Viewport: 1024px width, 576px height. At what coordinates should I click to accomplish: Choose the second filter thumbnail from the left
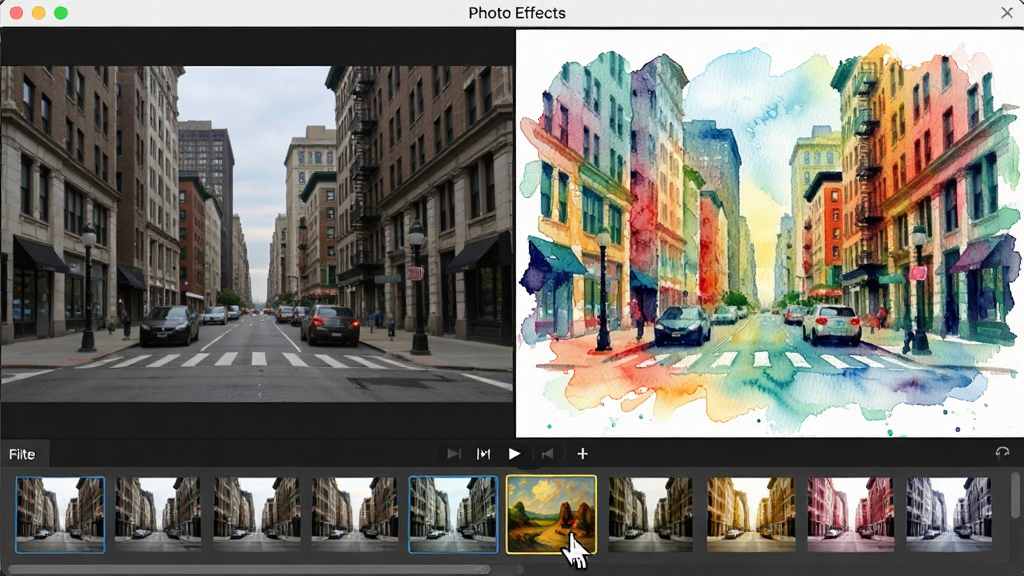point(158,515)
